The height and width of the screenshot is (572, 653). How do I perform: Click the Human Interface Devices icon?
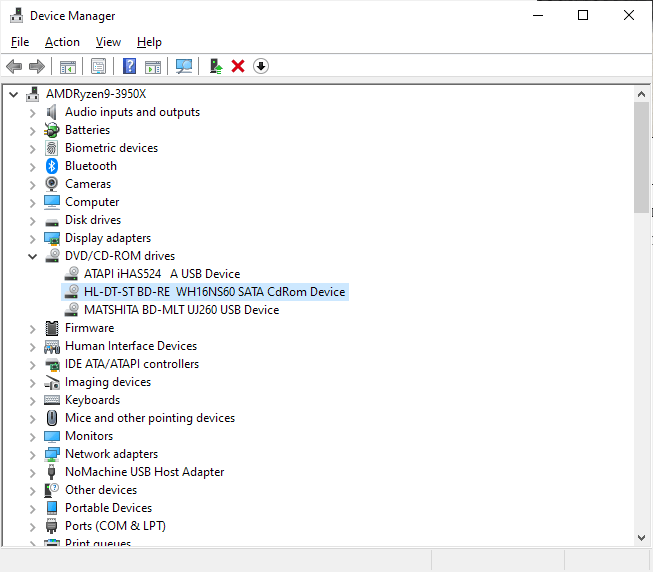(x=52, y=346)
